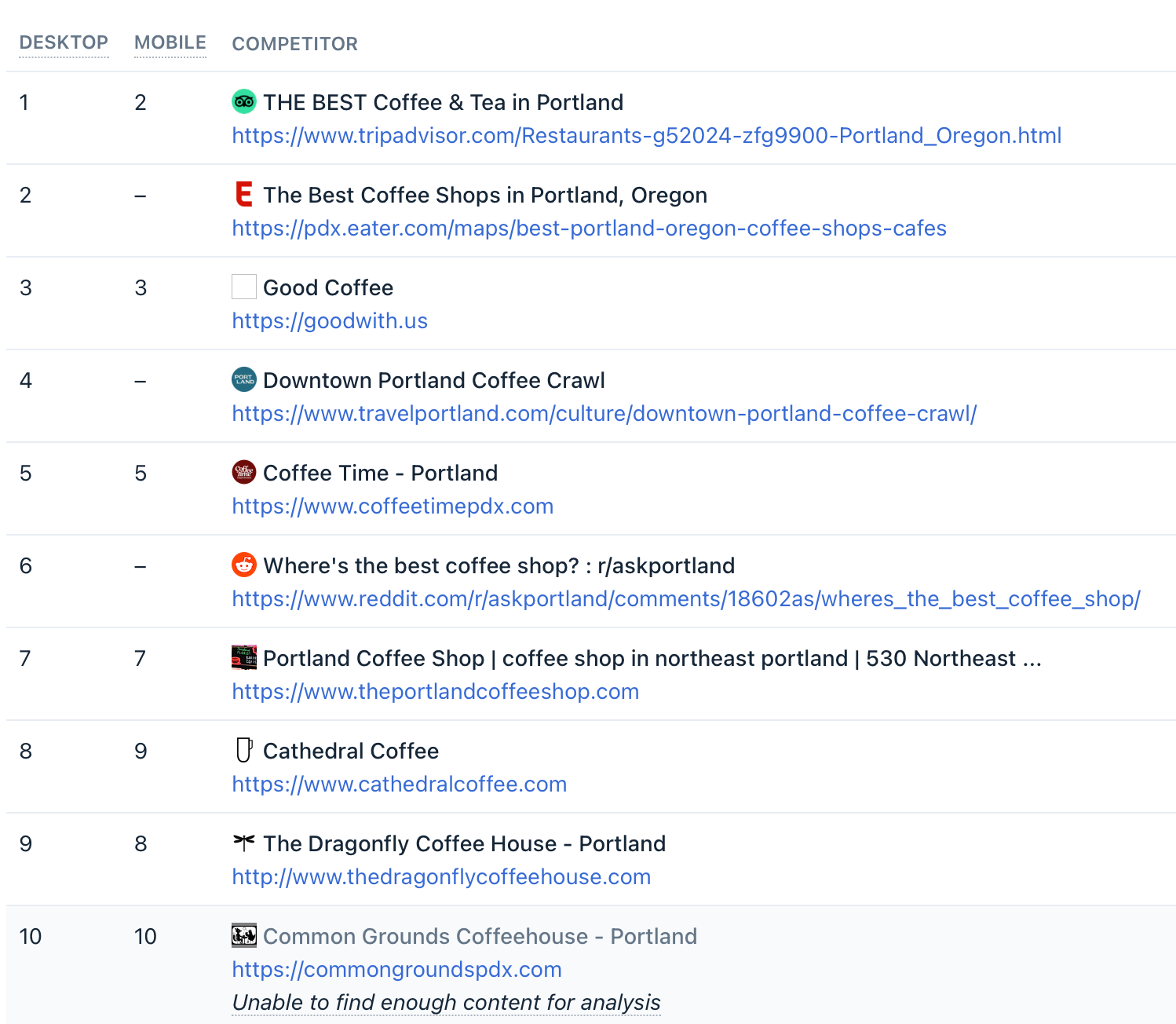1176x1024 pixels.
Task: Click the Dragonfly Coffee House favicon
Action: pos(244,843)
